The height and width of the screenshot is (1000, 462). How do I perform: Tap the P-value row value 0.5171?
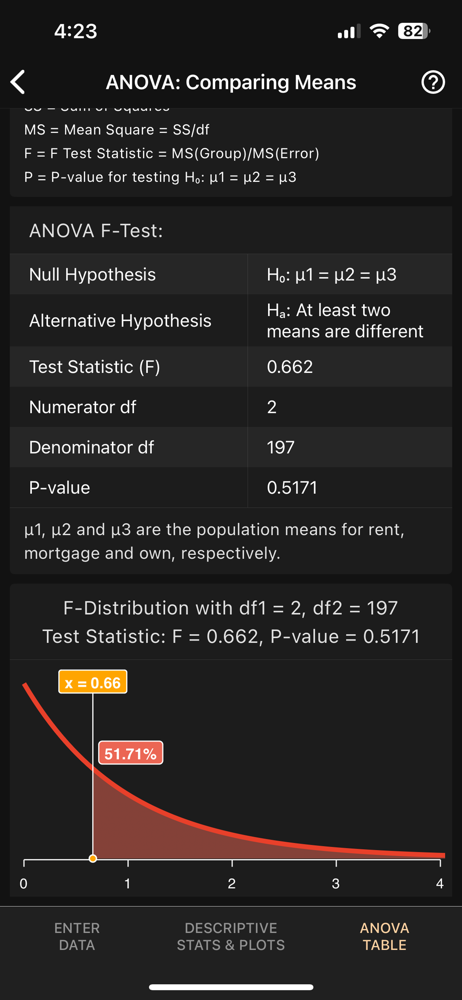pos(292,488)
